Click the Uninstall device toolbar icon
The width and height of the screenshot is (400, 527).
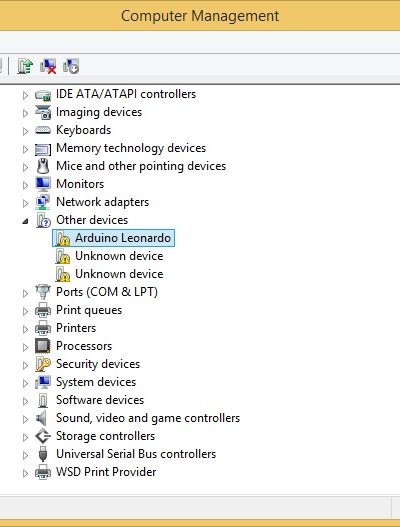(48, 66)
